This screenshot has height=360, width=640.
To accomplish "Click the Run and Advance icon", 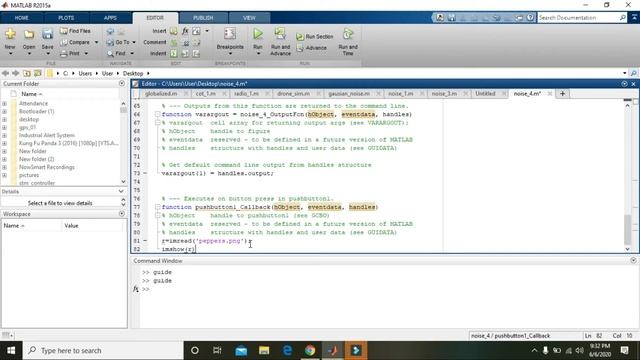I will pos(280,34).
